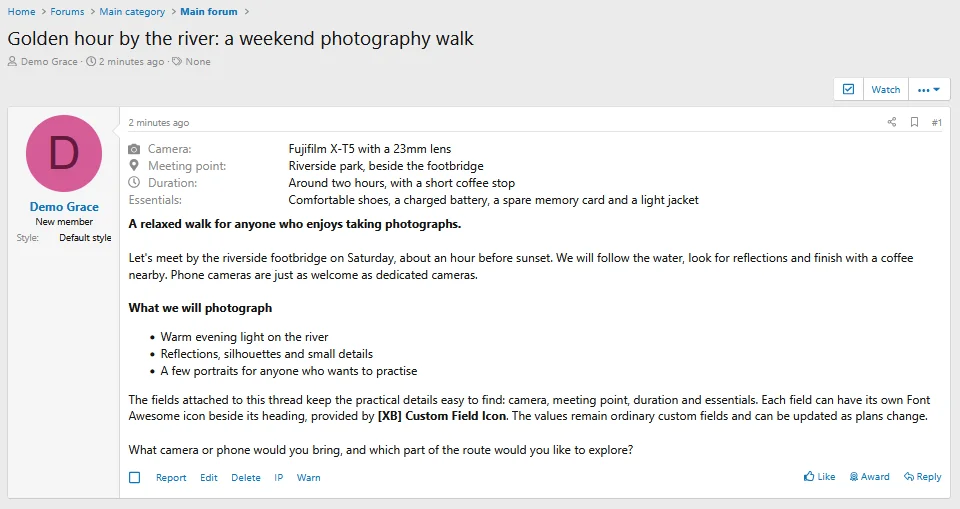Open Main category in the breadcrumb

pos(132,12)
